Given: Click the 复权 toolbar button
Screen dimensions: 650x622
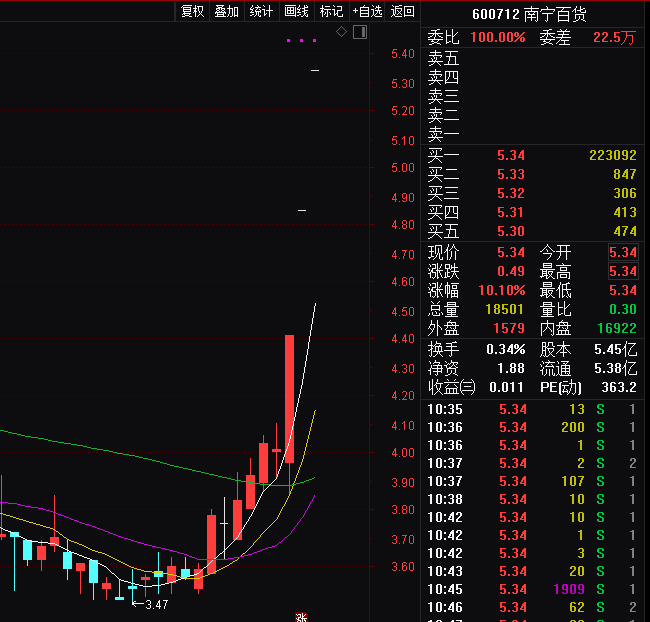Looking at the screenshot, I should (x=193, y=11).
